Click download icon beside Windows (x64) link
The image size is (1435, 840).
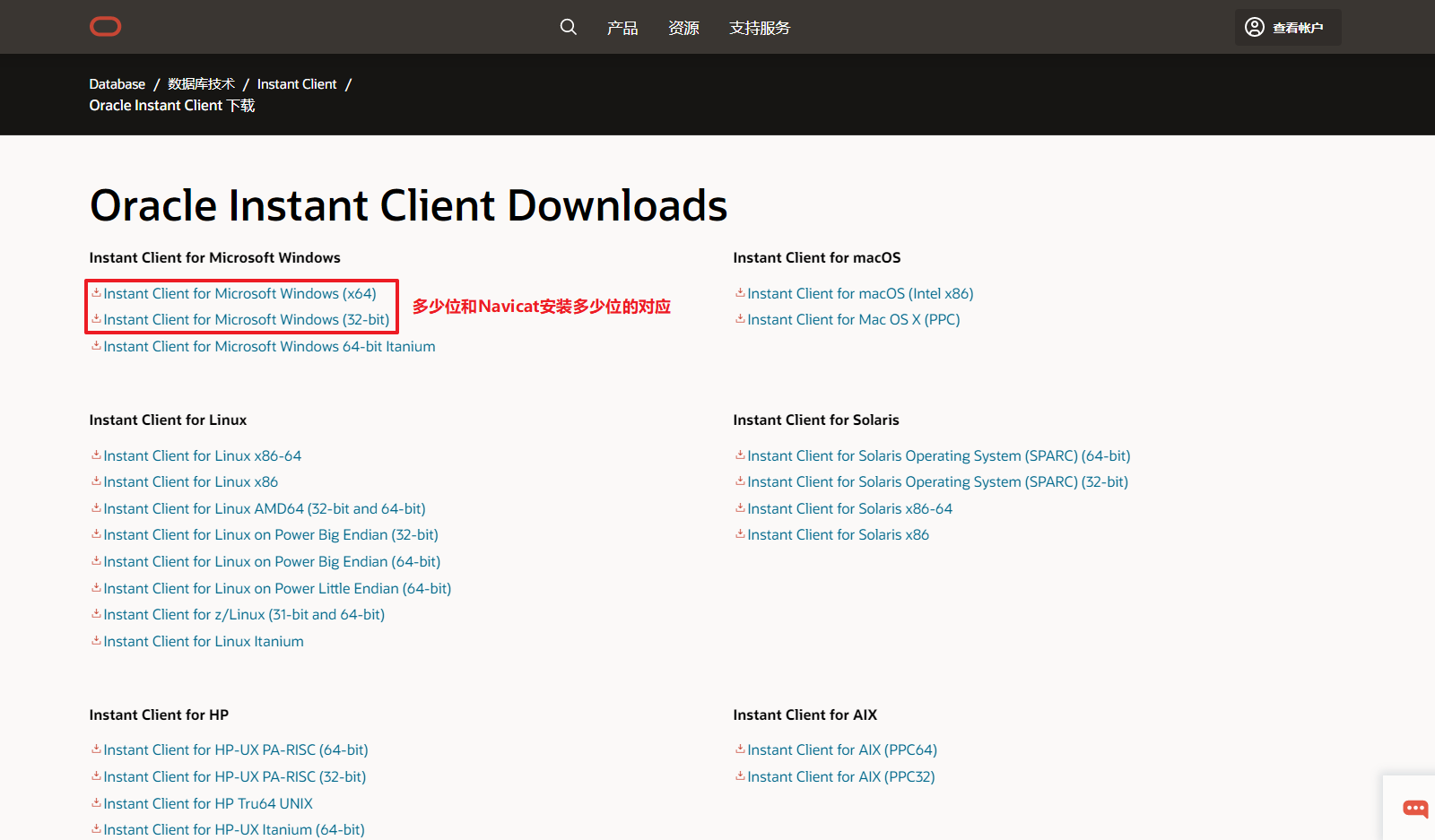pyautogui.click(x=96, y=292)
